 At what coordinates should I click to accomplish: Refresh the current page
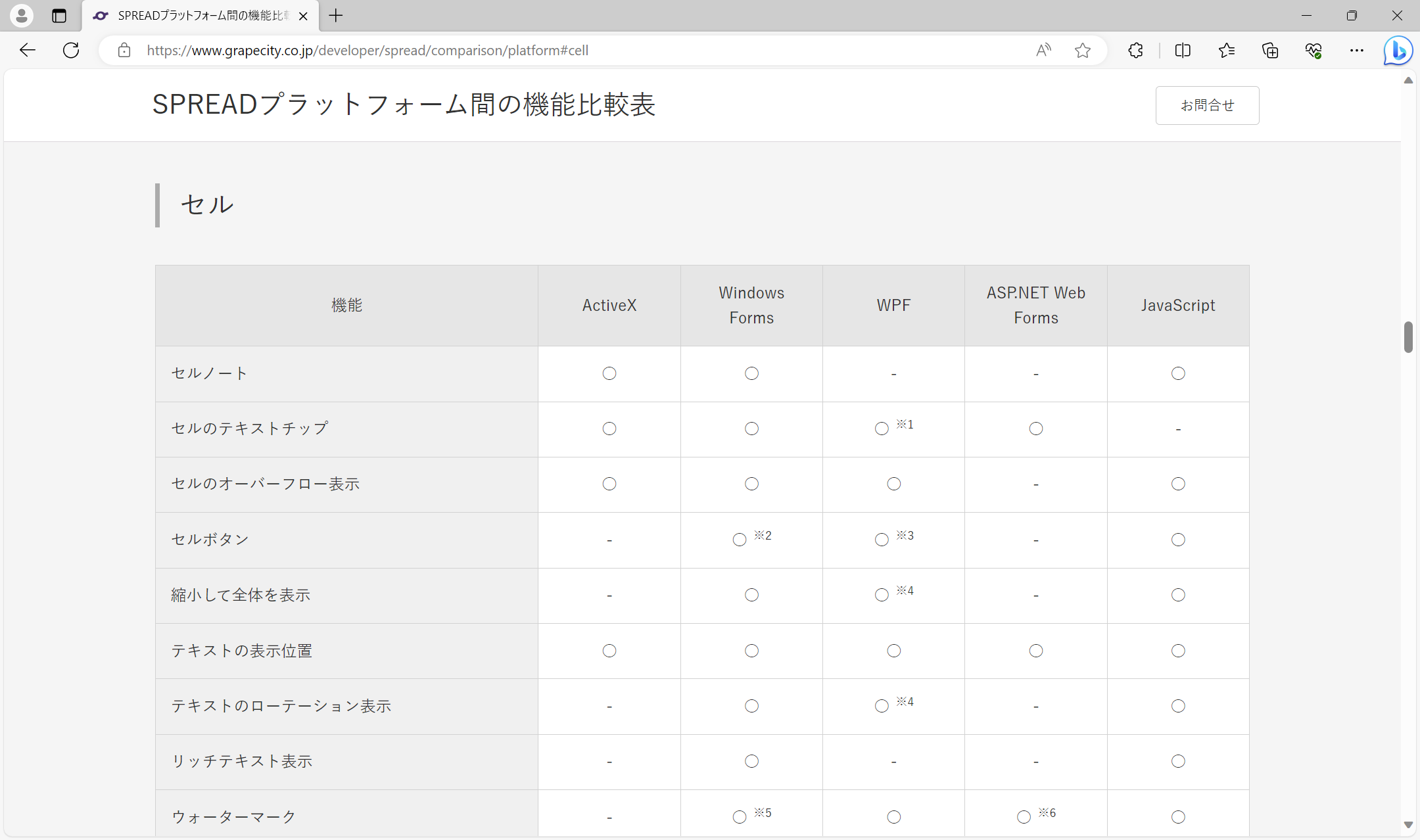pos(71,50)
